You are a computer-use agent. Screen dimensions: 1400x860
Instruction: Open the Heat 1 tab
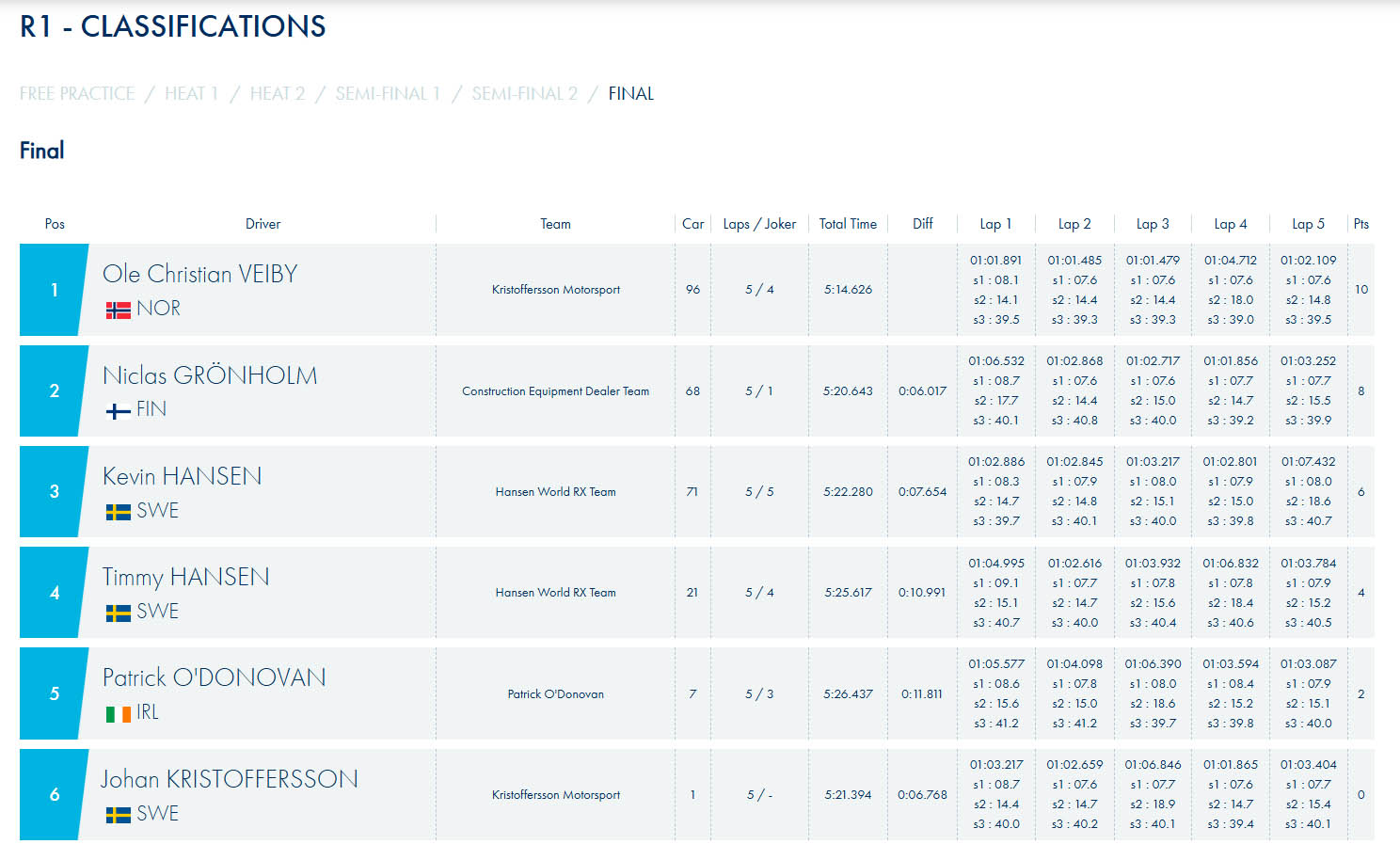click(x=191, y=94)
